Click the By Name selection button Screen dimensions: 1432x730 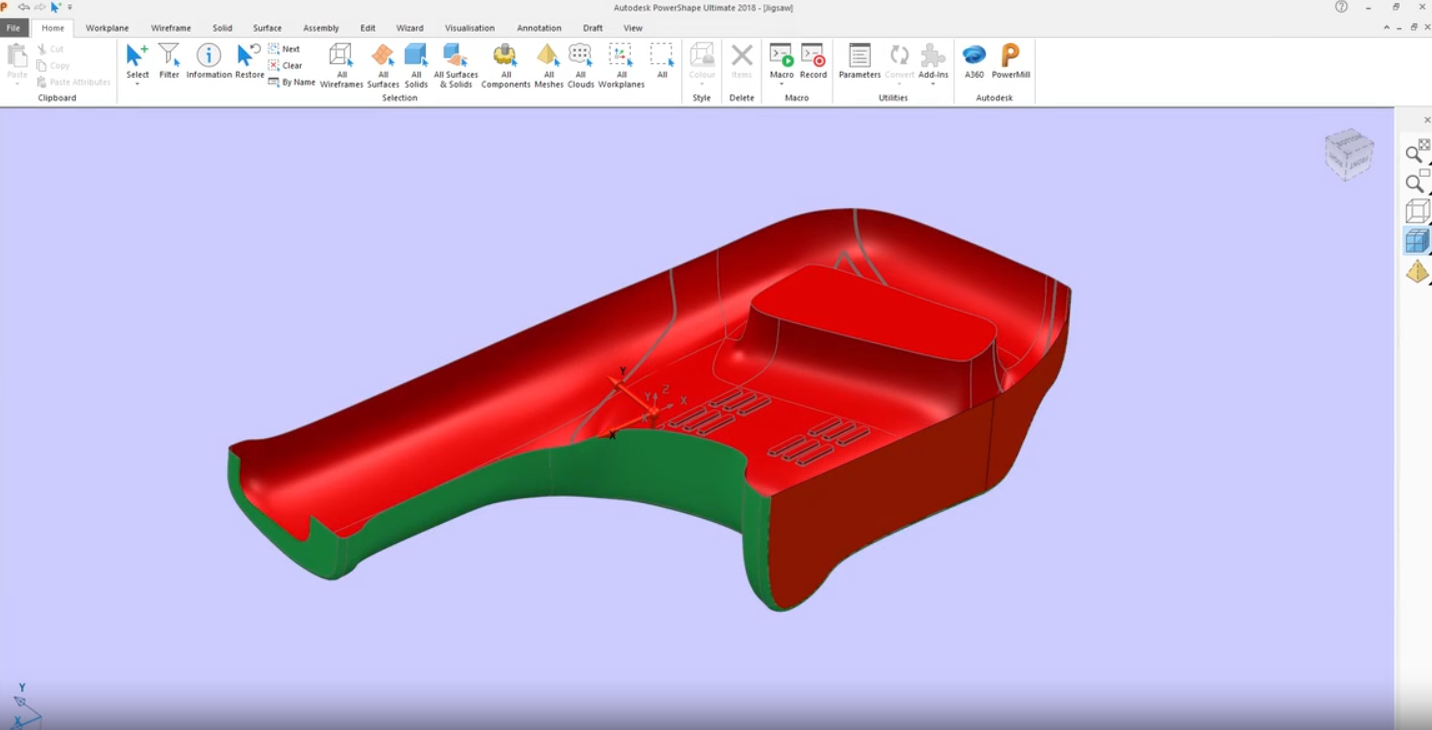tap(292, 82)
